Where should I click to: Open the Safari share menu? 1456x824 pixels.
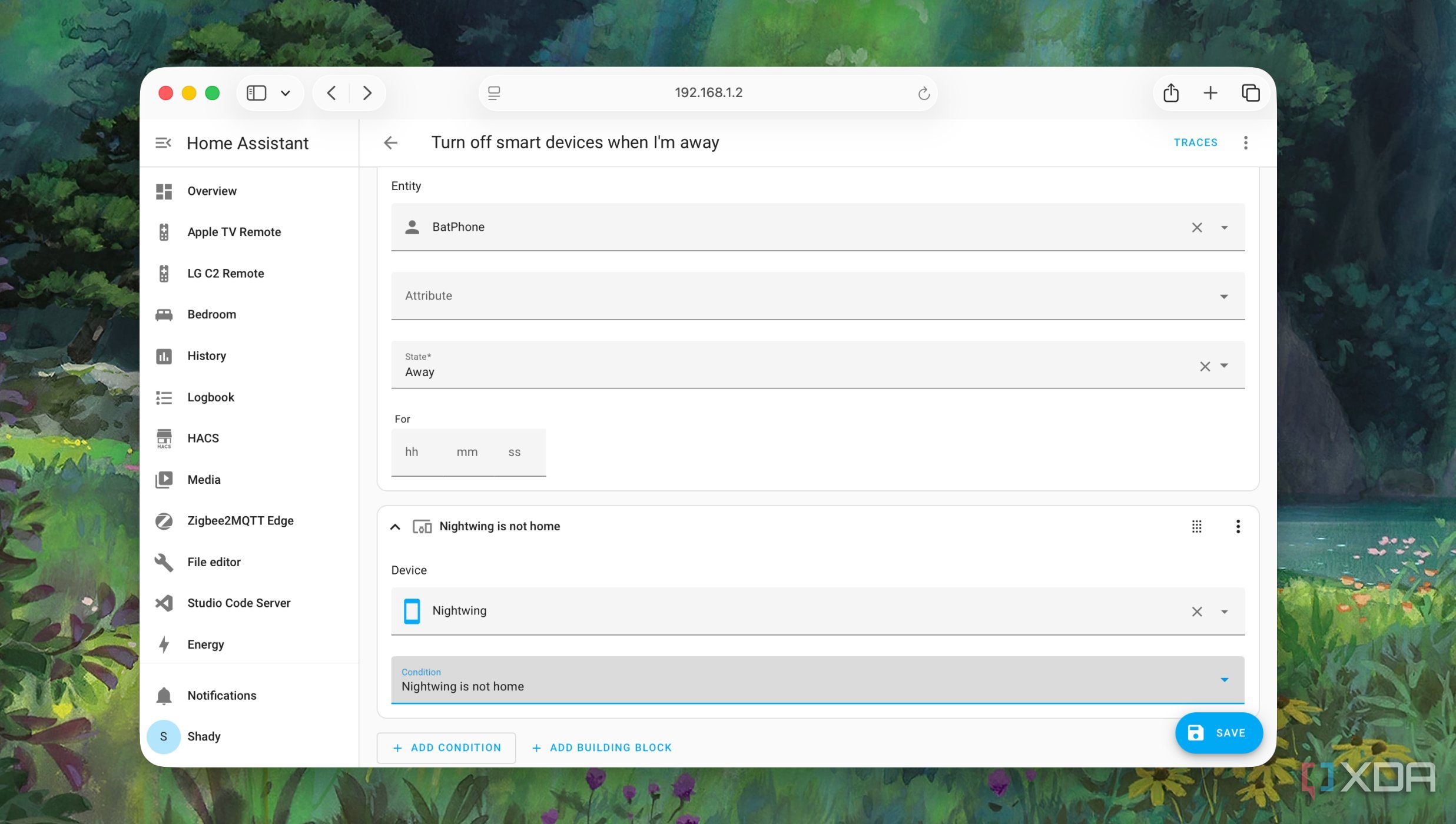[1171, 93]
